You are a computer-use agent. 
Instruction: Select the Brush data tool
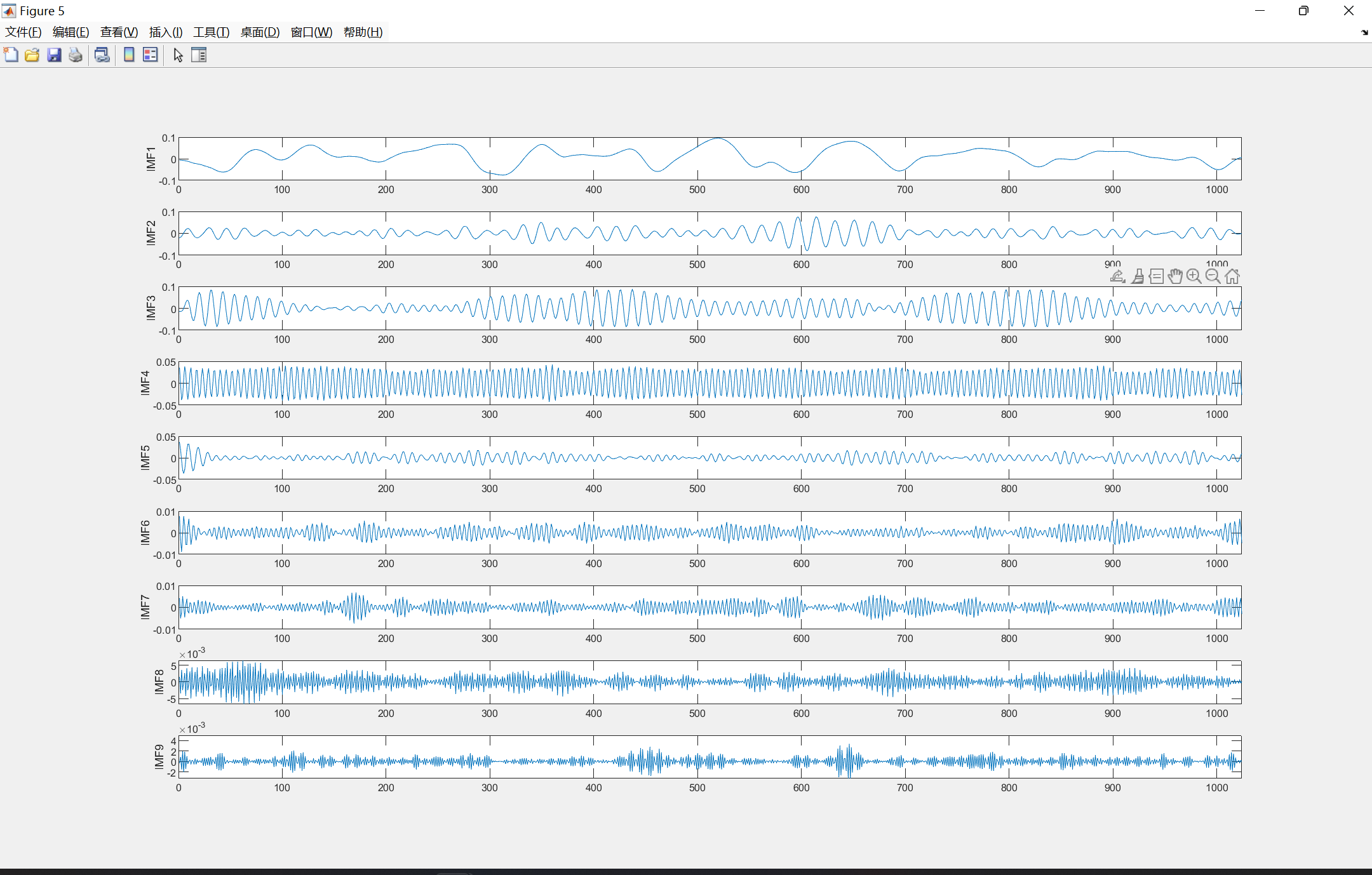coord(1138,277)
